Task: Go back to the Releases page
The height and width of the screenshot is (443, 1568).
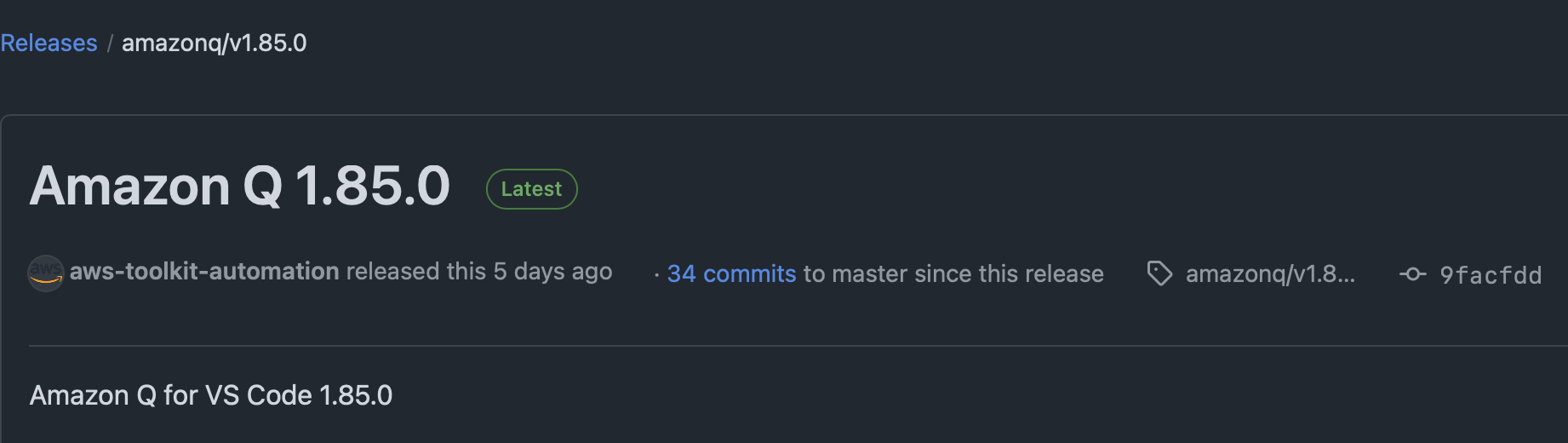Action: tap(49, 43)
